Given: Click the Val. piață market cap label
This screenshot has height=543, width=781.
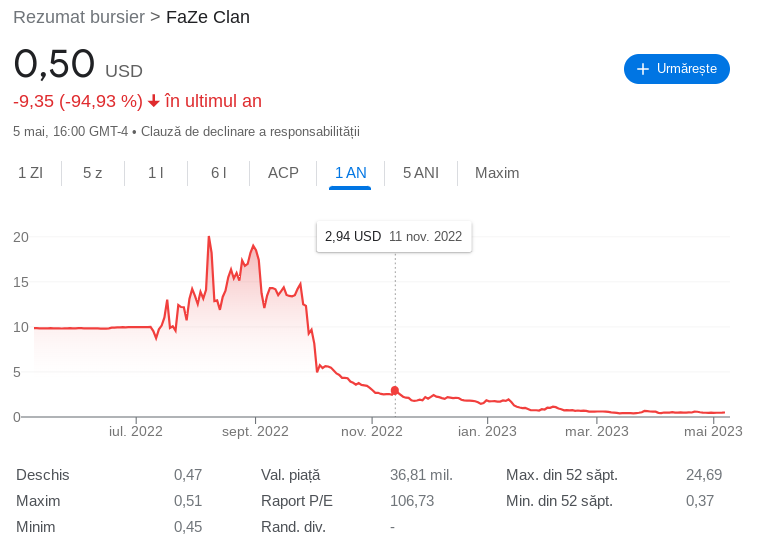Looking at the screenshot, I should (x=290, y=475).
